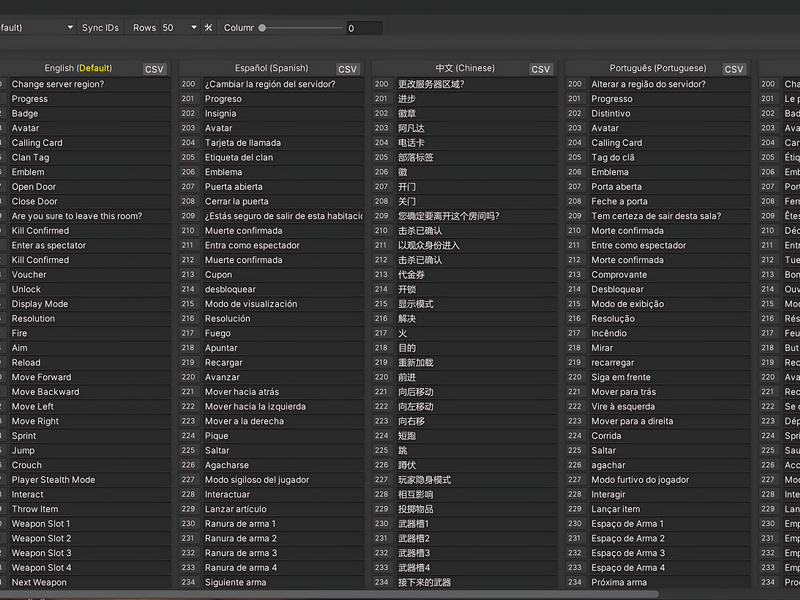The image size is (800, 600).
Task: Select the English (Default) column header
Action: coord(78,68)
